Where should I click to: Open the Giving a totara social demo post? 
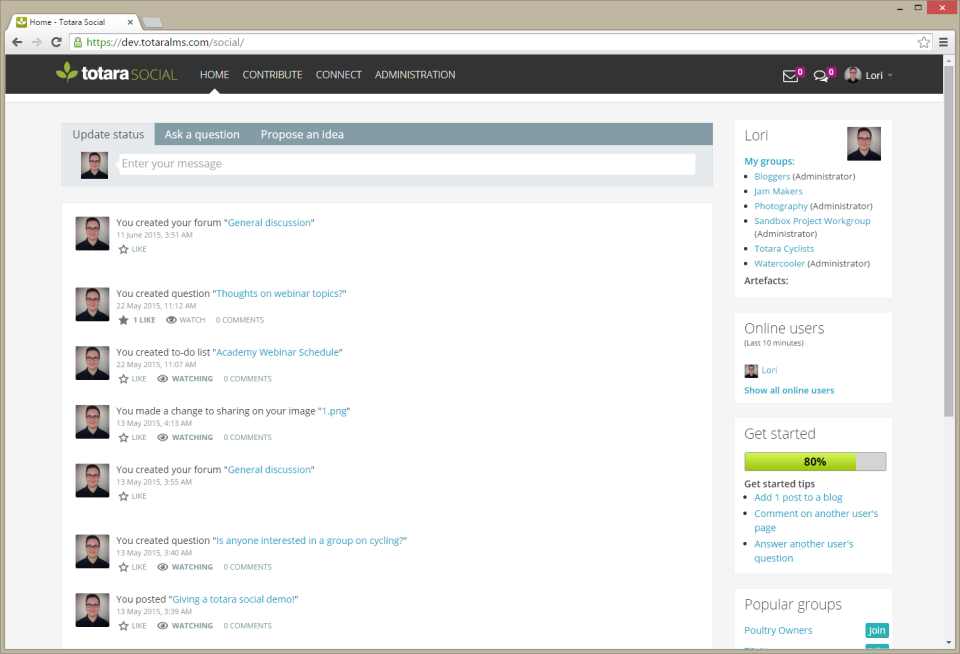[233, 600]
